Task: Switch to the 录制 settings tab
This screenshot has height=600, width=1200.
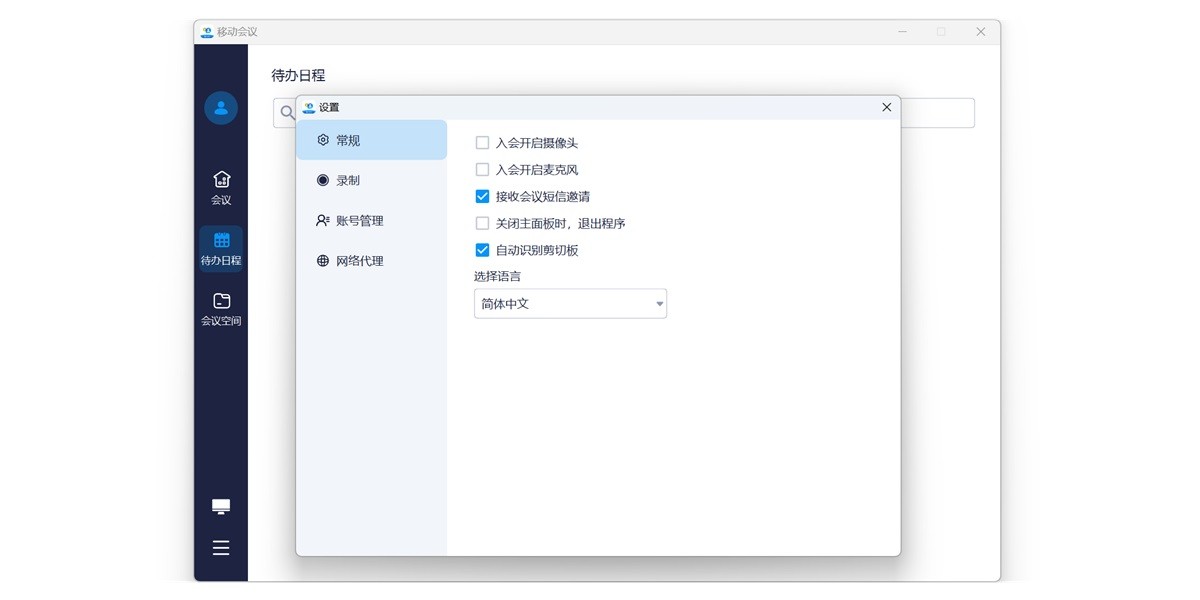Action: click(x=371, y=181)
